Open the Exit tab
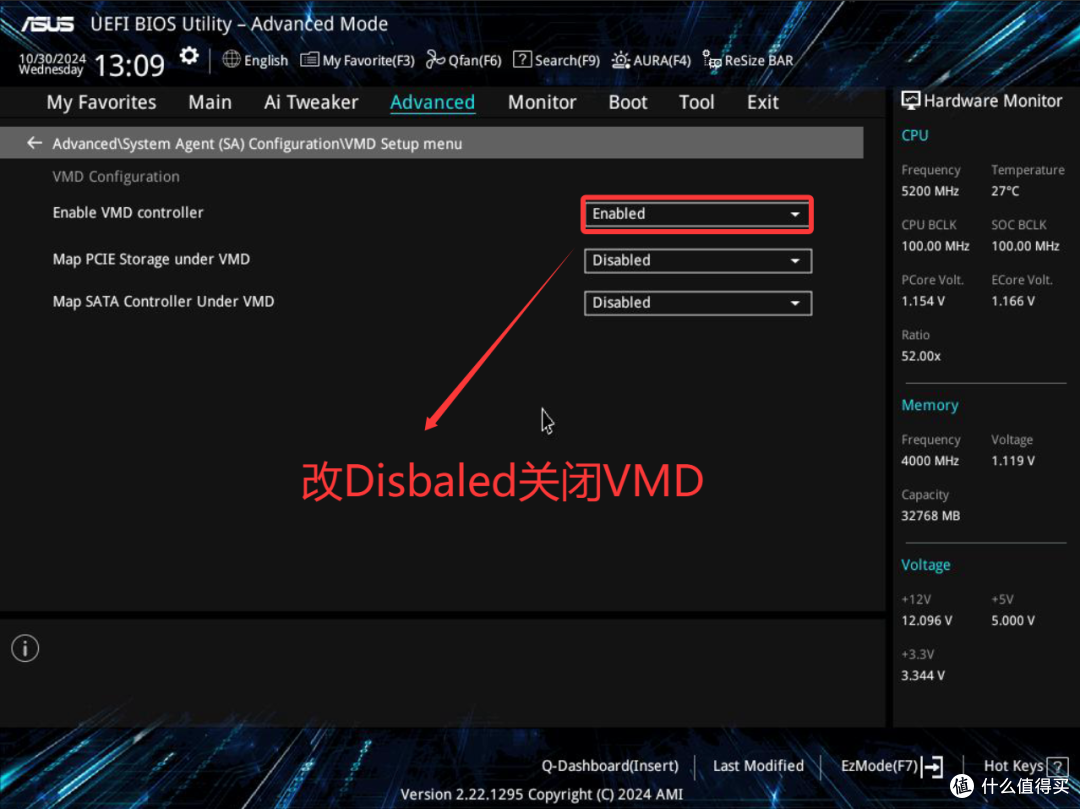 coord(763,103)
